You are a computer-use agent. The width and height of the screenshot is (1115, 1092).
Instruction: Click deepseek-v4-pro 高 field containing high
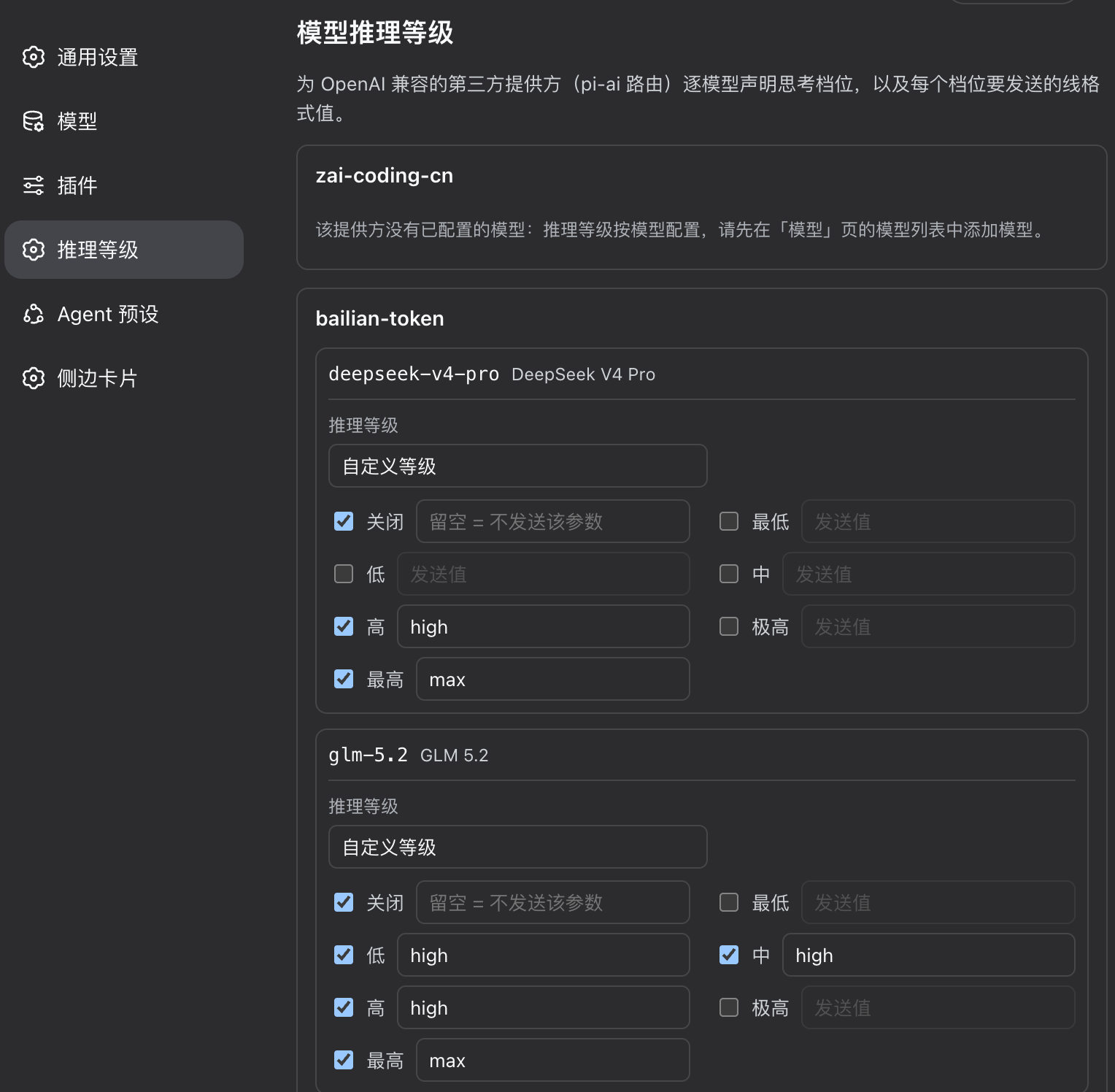[544, 626]
